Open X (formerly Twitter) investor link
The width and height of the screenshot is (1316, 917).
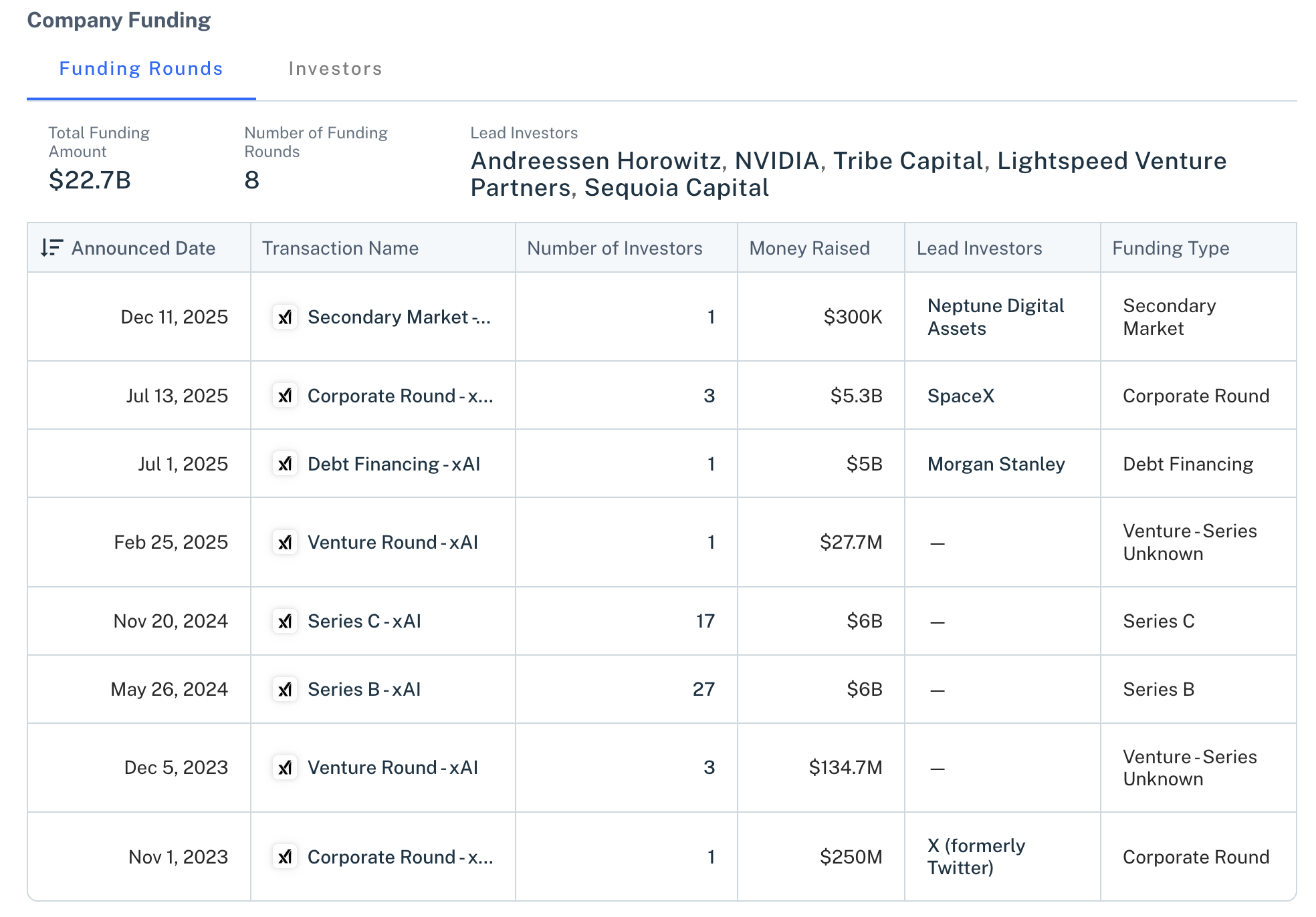(976, 857)
